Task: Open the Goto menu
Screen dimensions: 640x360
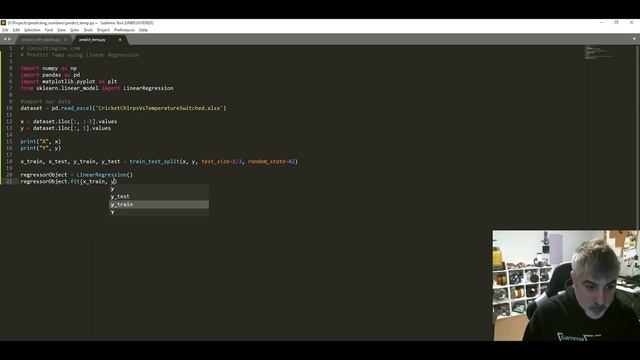Action: click(x=74, y=30)
